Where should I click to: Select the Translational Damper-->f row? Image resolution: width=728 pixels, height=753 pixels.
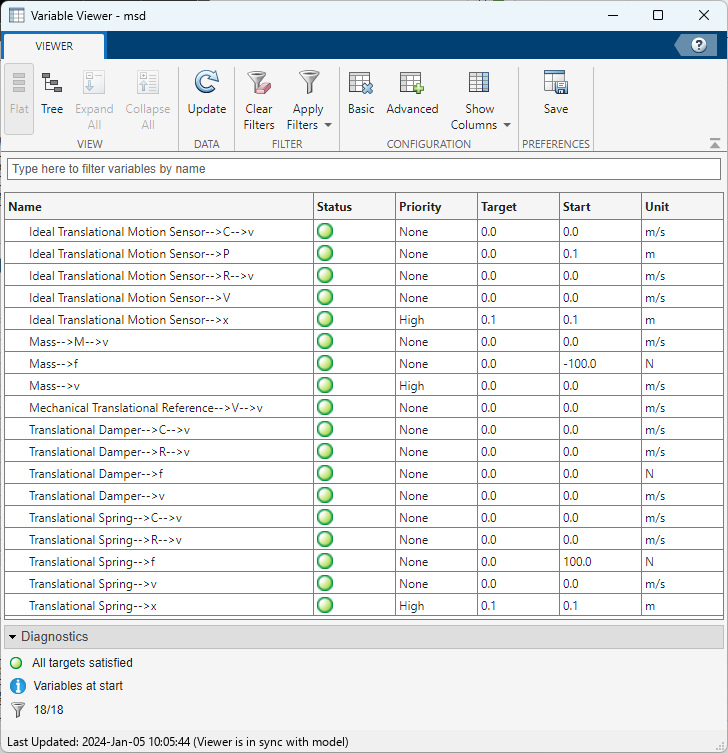coord(96,474)
